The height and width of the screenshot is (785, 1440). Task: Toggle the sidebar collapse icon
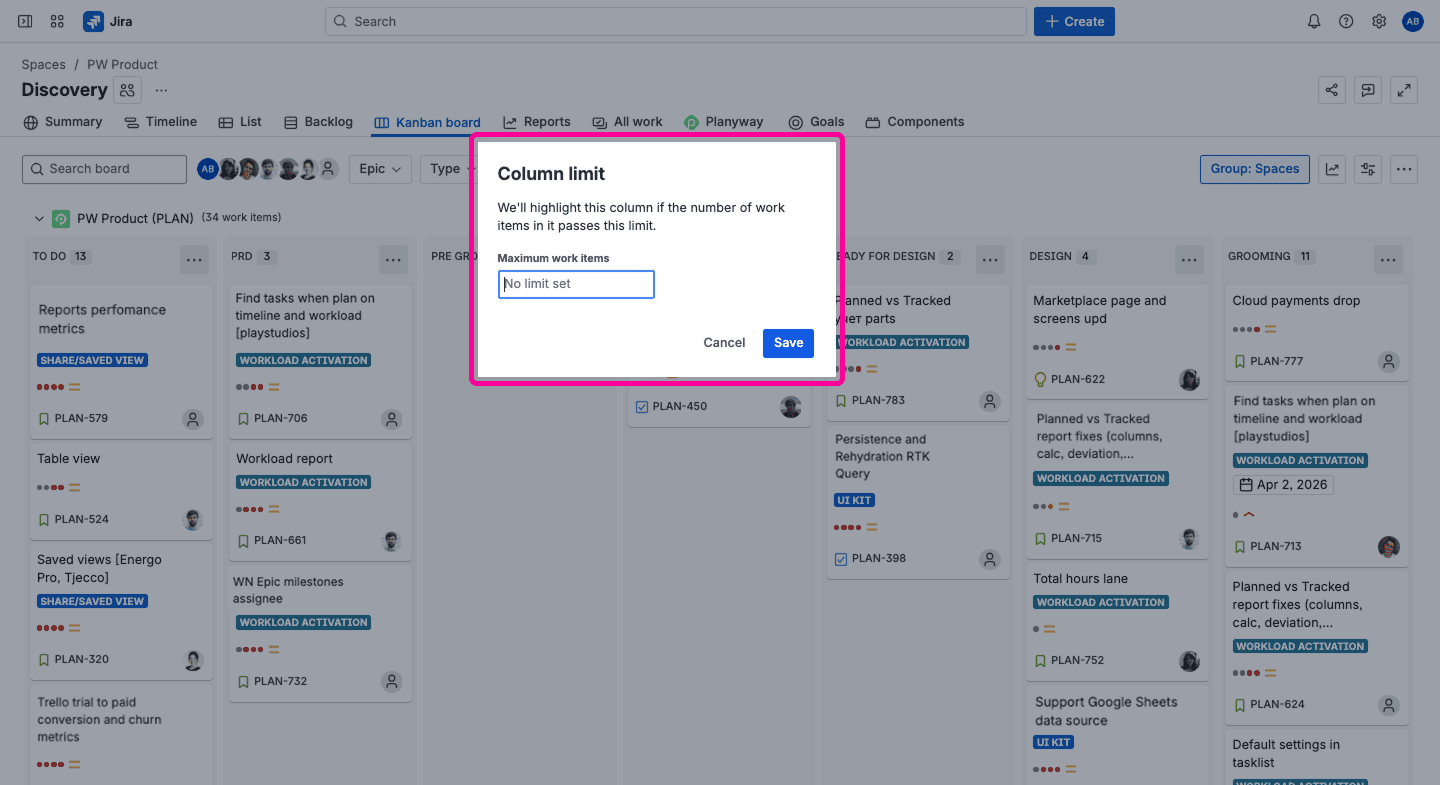(x=25, y=21)
